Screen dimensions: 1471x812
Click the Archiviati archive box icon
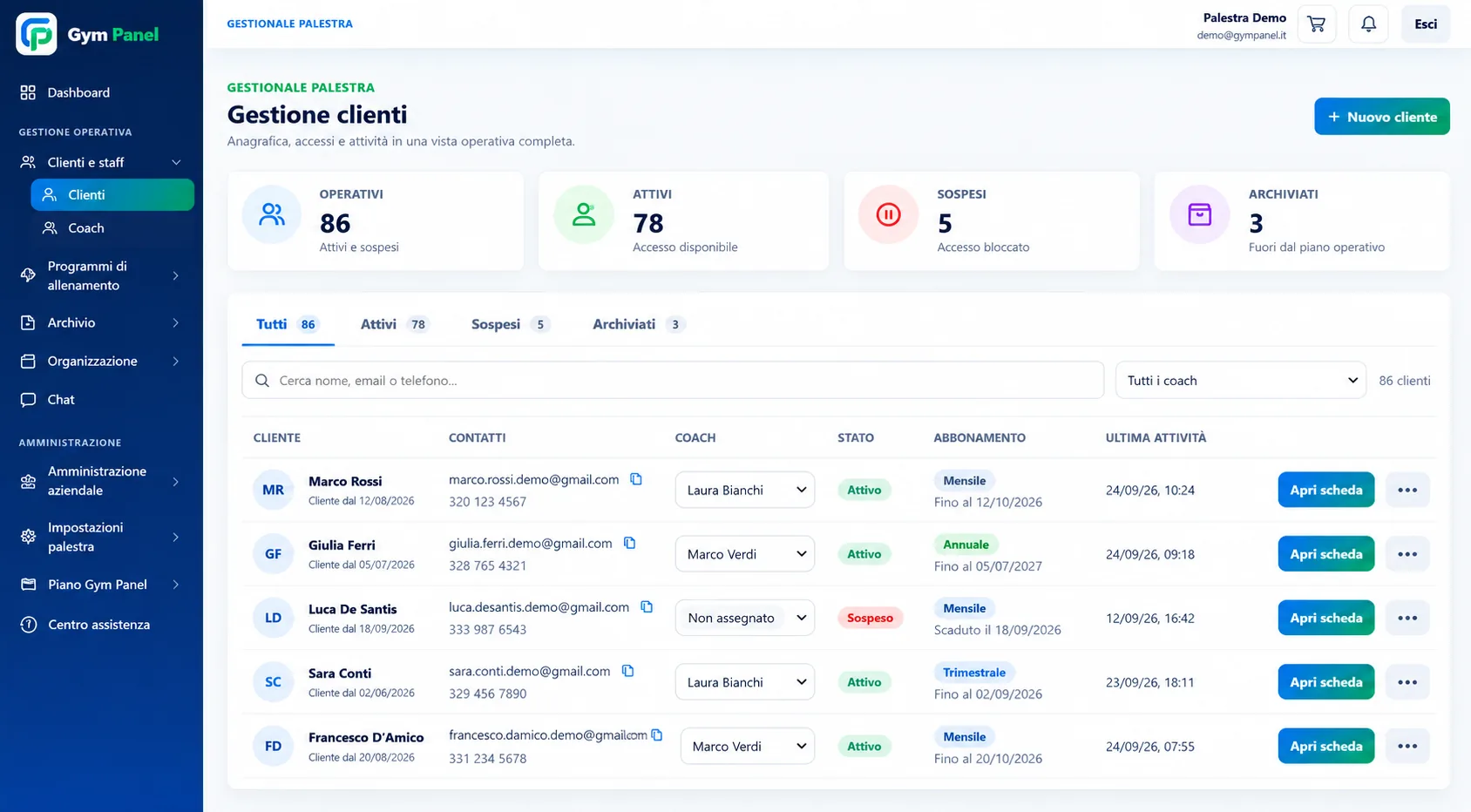[x=1199, y=214]
